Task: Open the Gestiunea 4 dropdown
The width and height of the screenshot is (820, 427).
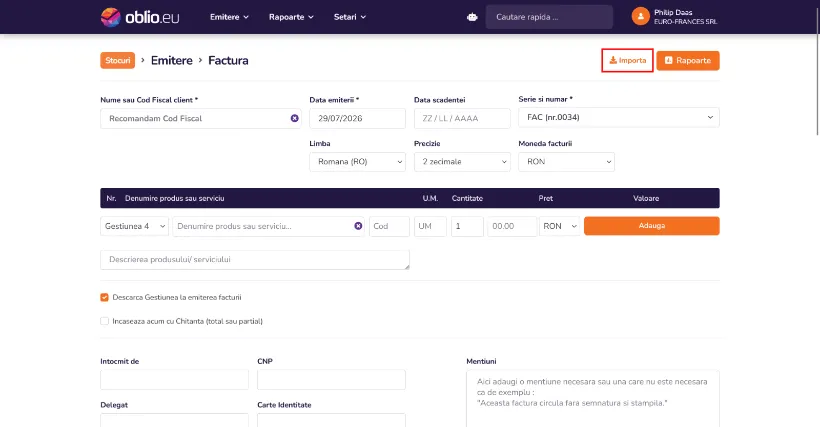Action: pyautogui.click(x=134, y=226)
